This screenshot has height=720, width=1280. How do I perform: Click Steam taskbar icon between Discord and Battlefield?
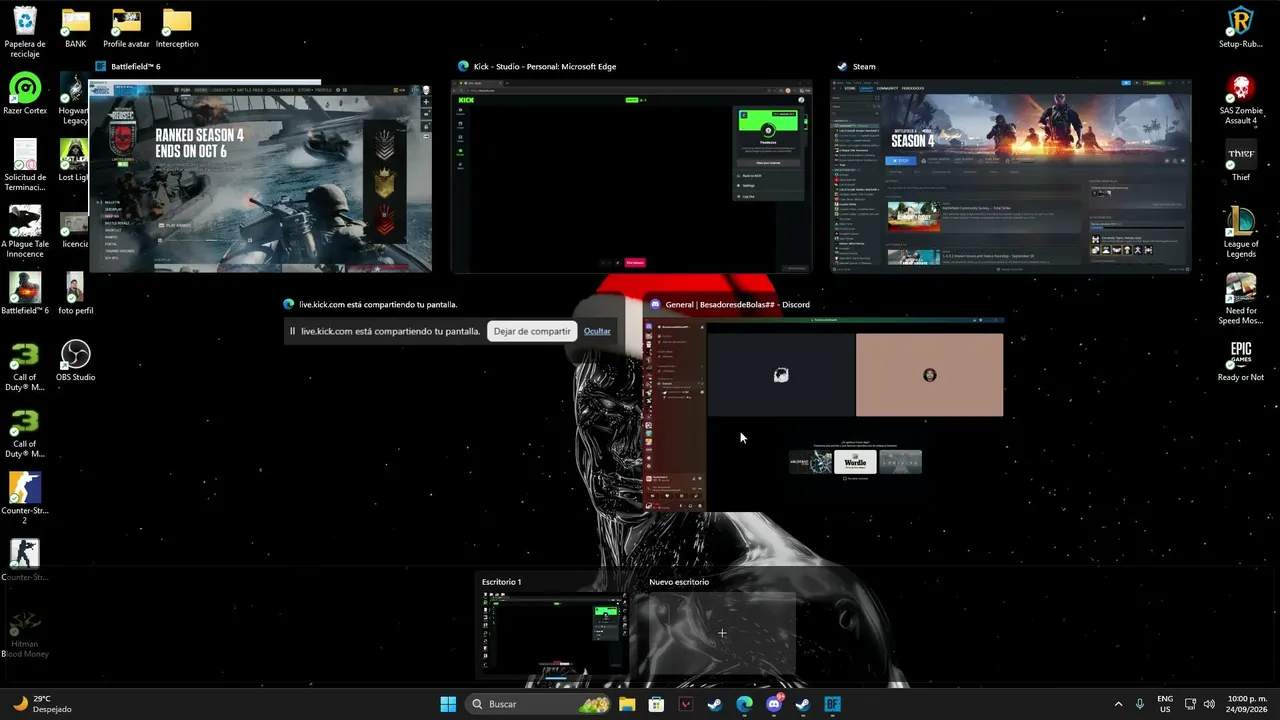click(803, 704)
